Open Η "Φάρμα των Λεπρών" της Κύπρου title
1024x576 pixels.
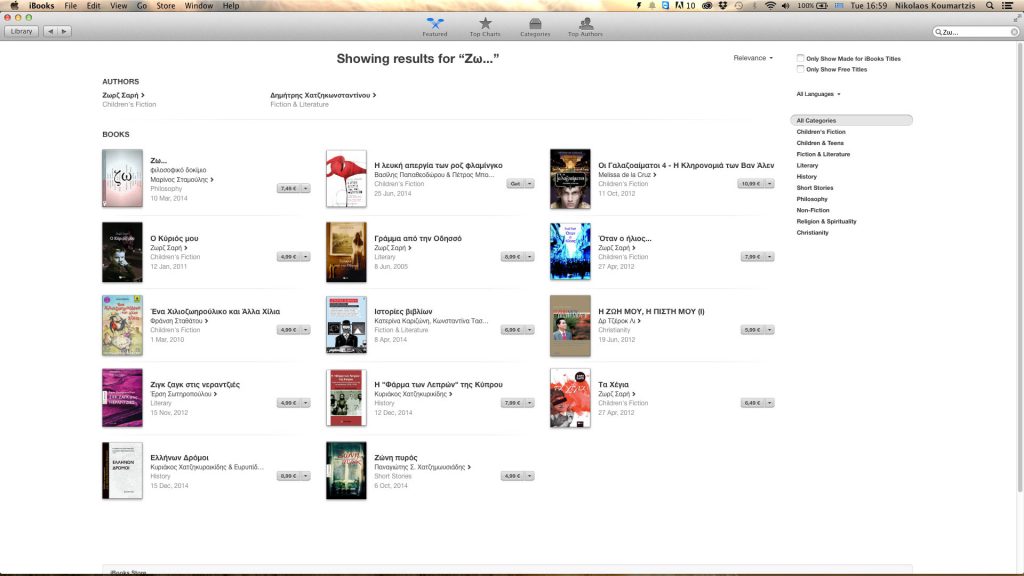(x=438, y=385)
